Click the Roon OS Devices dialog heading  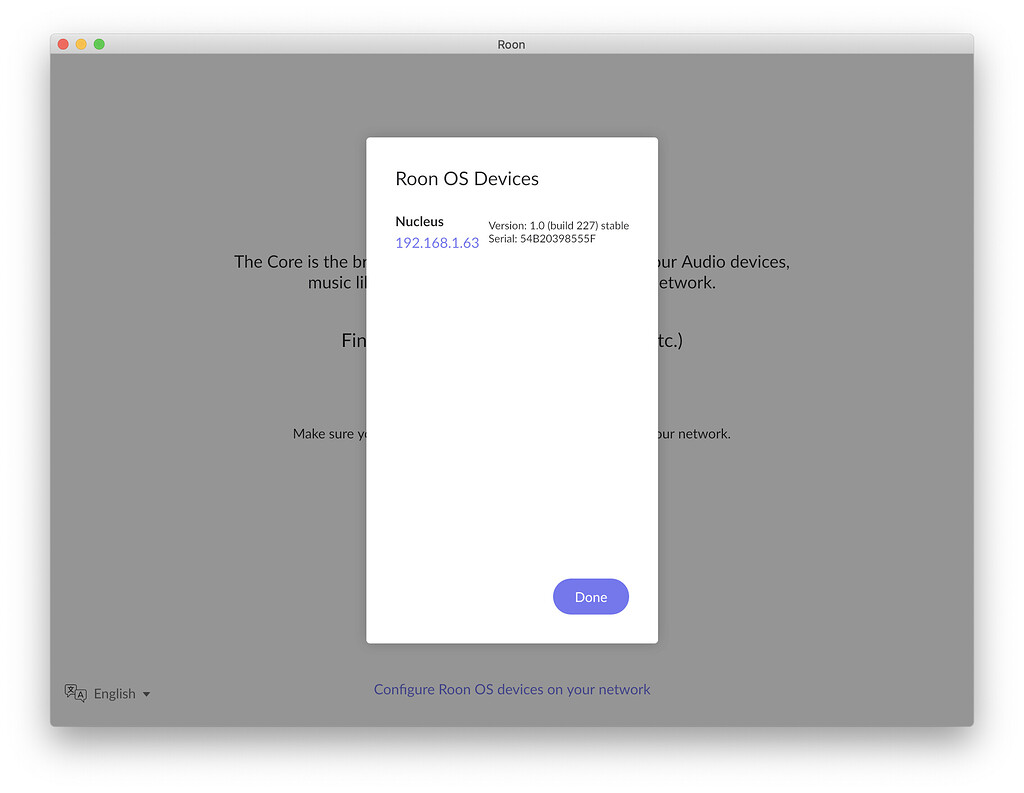[x=467, y=178]
